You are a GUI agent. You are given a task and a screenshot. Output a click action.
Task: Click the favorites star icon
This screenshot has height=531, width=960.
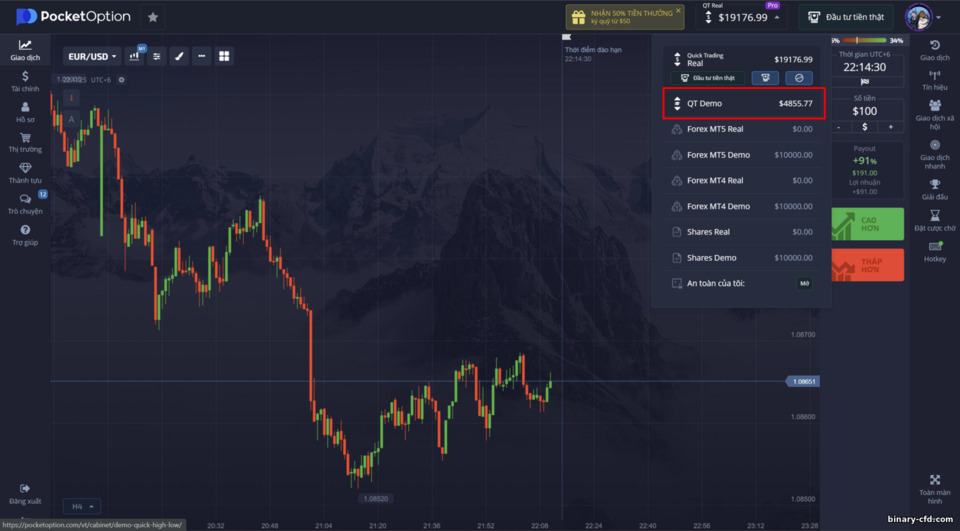coord(153,17)
